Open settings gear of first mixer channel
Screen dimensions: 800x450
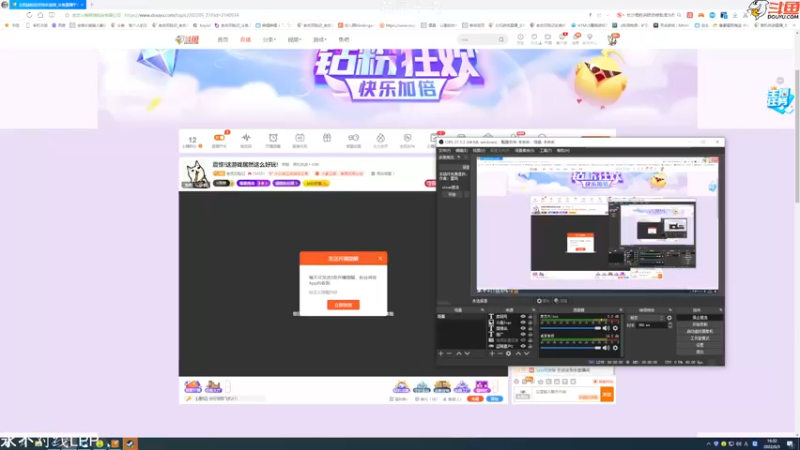click(x=615, y=328)
